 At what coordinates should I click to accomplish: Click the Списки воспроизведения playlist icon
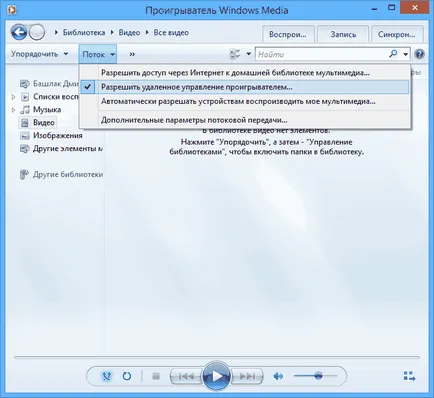[25, 97]
